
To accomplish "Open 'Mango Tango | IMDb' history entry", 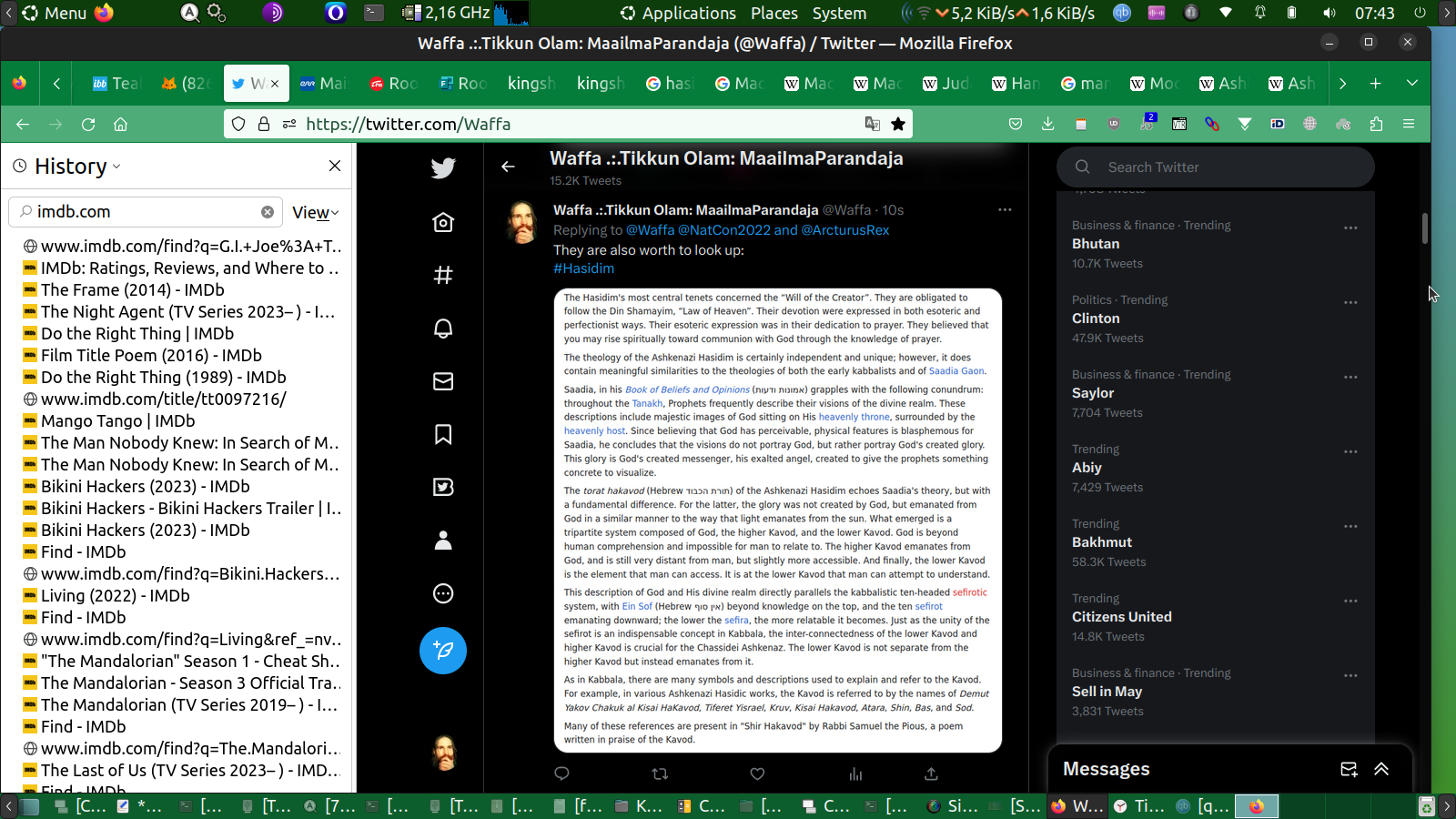I will coord(118,421).
